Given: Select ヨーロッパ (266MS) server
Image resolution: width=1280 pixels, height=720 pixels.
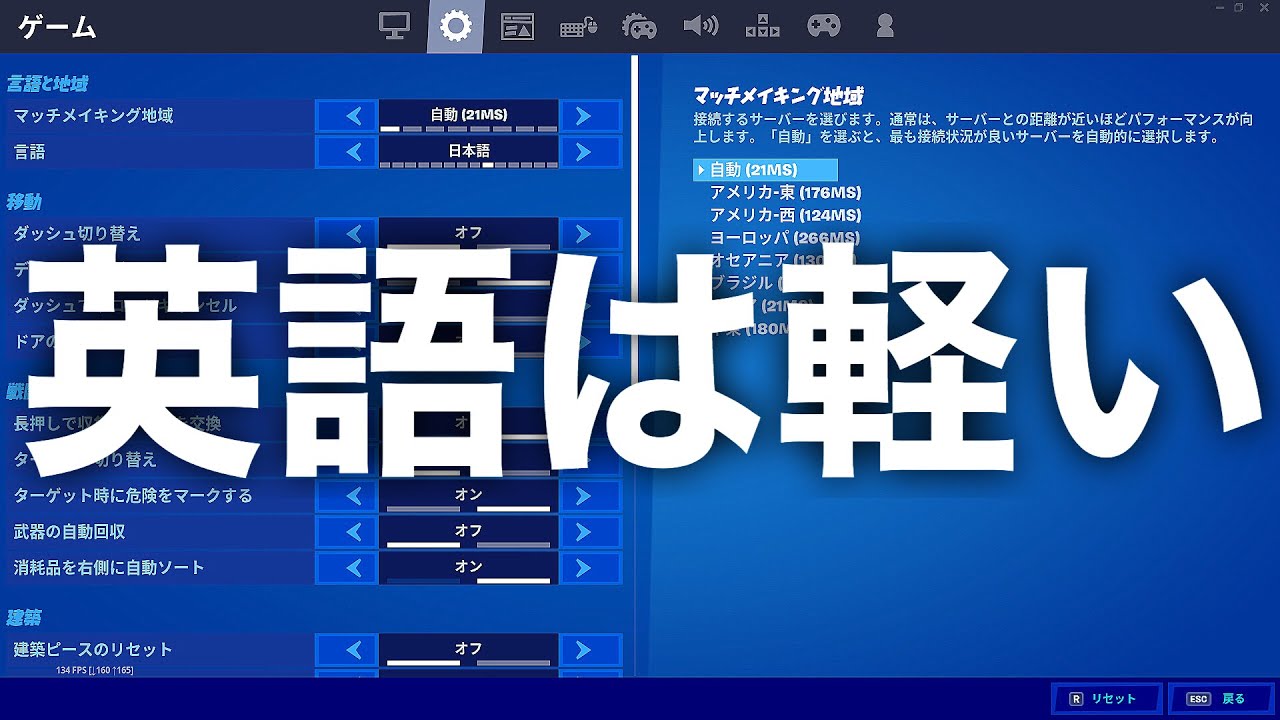Looking at the screenshot, I should pos(785,238).
